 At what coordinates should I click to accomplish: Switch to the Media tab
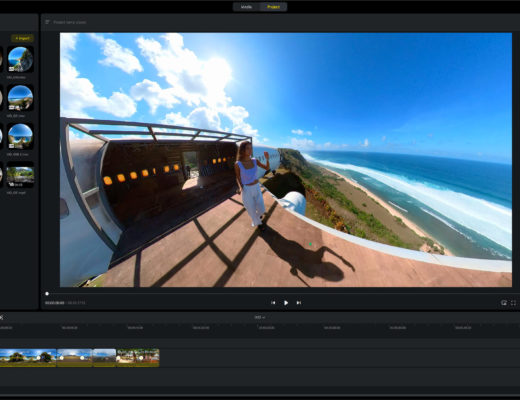coord(246,7)
